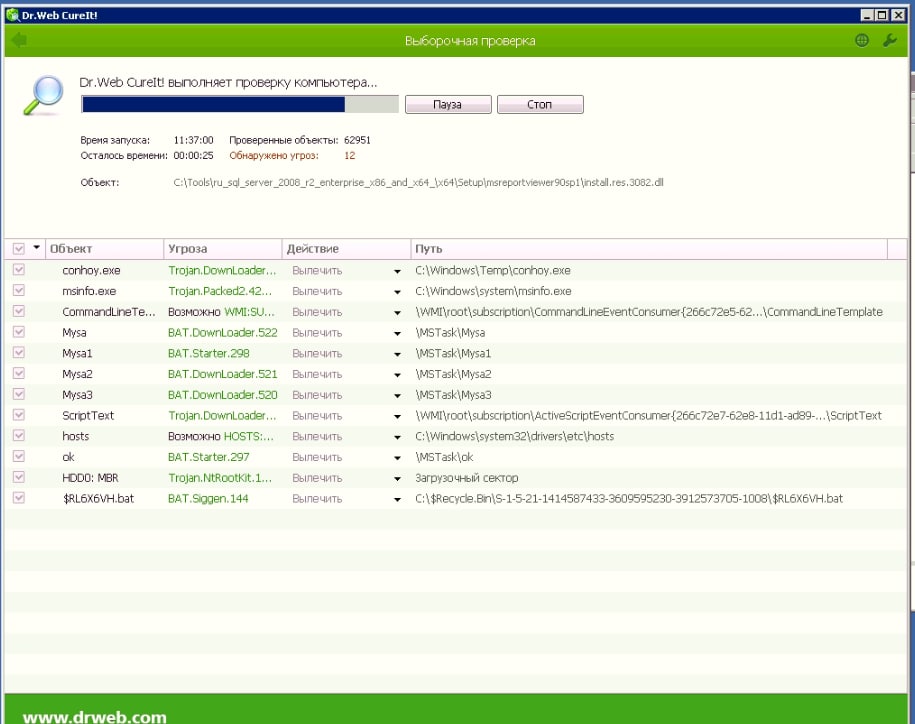Screen dimensions: 915x724
Task: Toggle checkbox for ok row
Action: [19, 456]
